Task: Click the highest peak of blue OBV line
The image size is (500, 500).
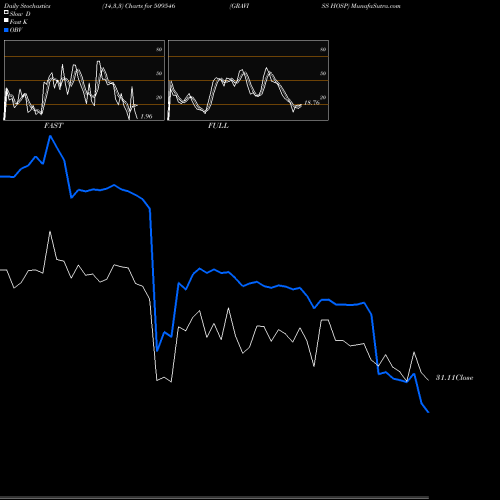Action: 50,136
